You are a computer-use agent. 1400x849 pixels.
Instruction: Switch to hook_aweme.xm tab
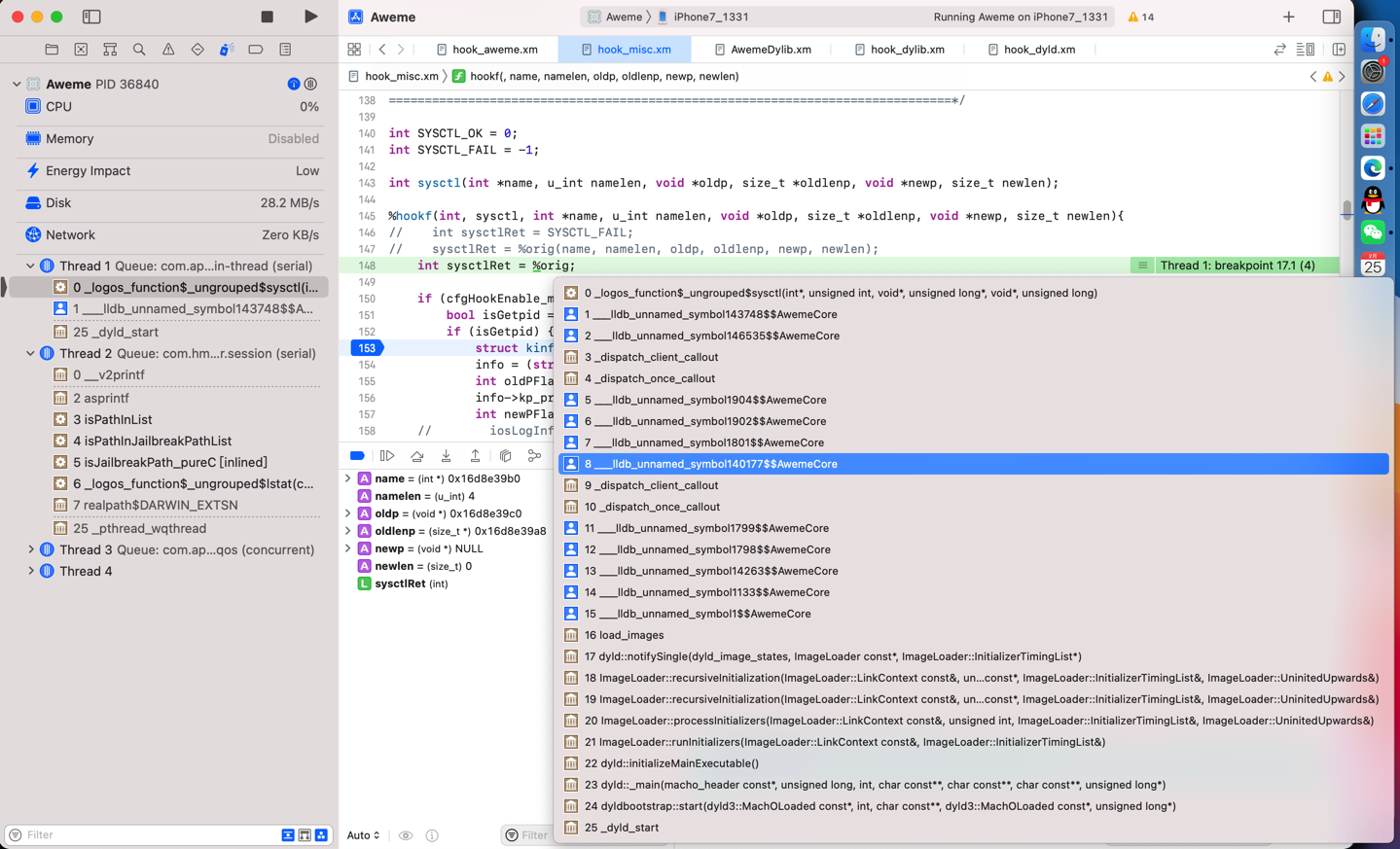[487, 49]
